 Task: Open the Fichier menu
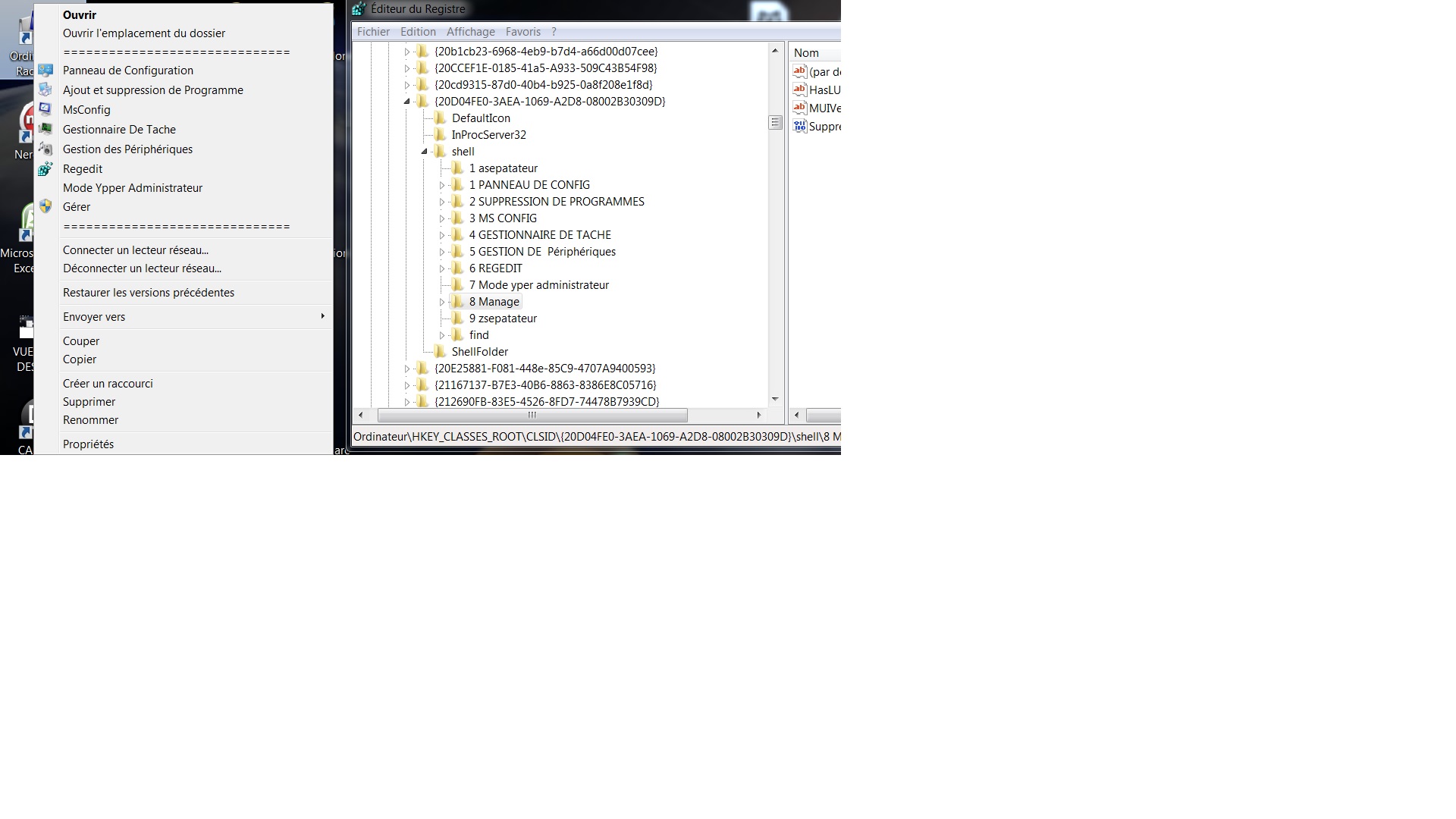(373, 32)
